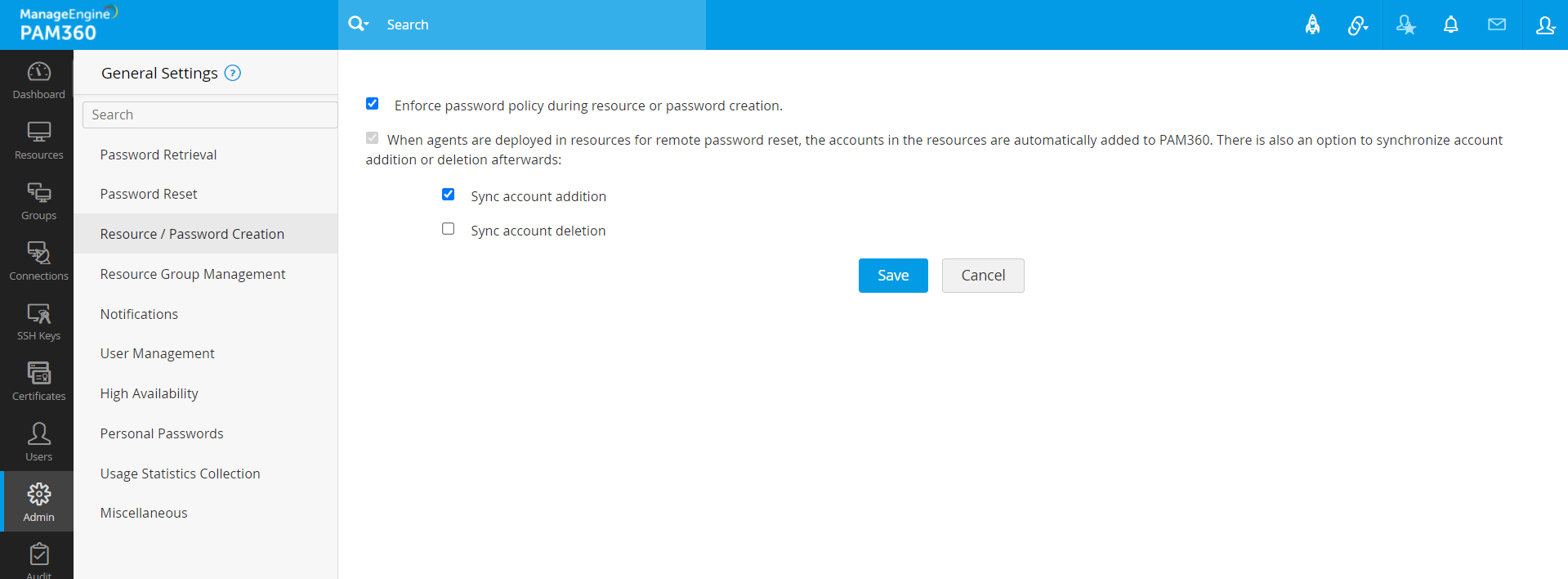Open the user profile menu icon

tap(1544, 25)
